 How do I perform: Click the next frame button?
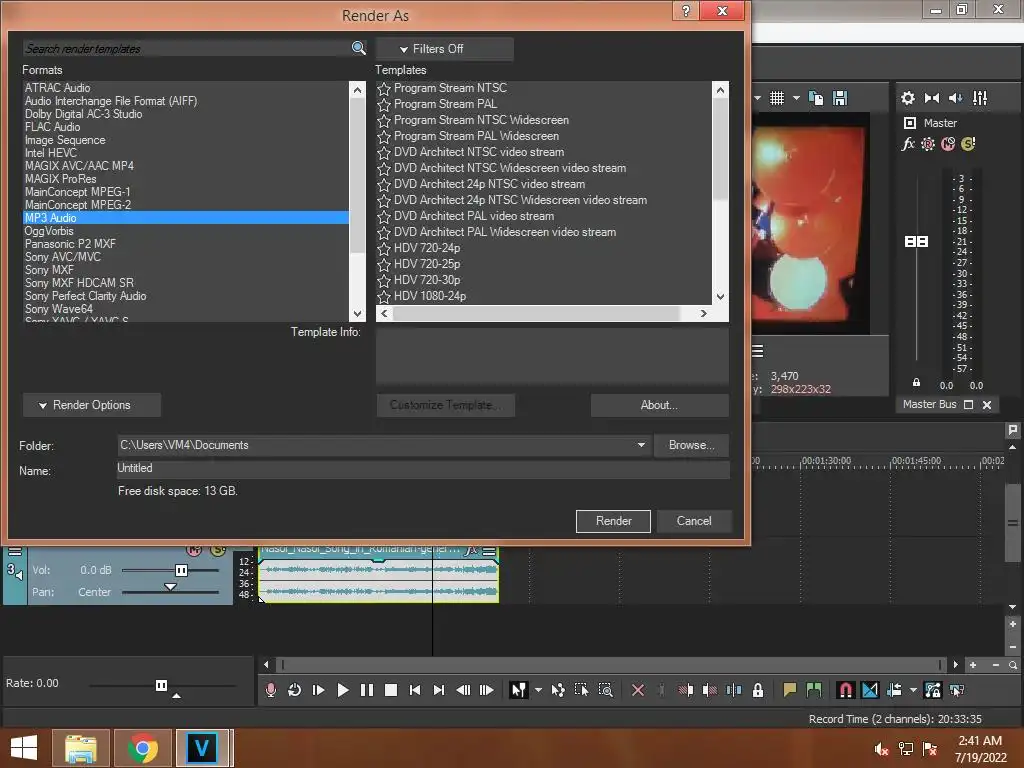(487, 690)
